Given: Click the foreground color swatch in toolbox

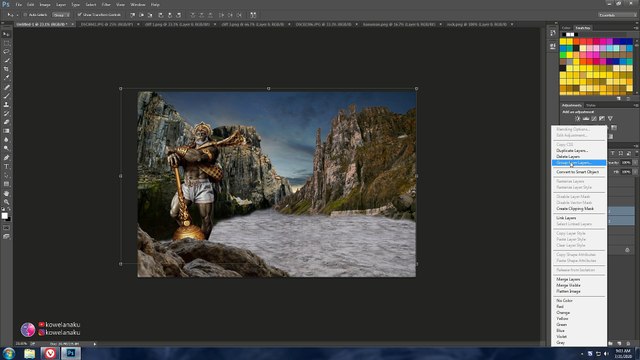Looking at the screenshot, I should (x=4, y=216).
